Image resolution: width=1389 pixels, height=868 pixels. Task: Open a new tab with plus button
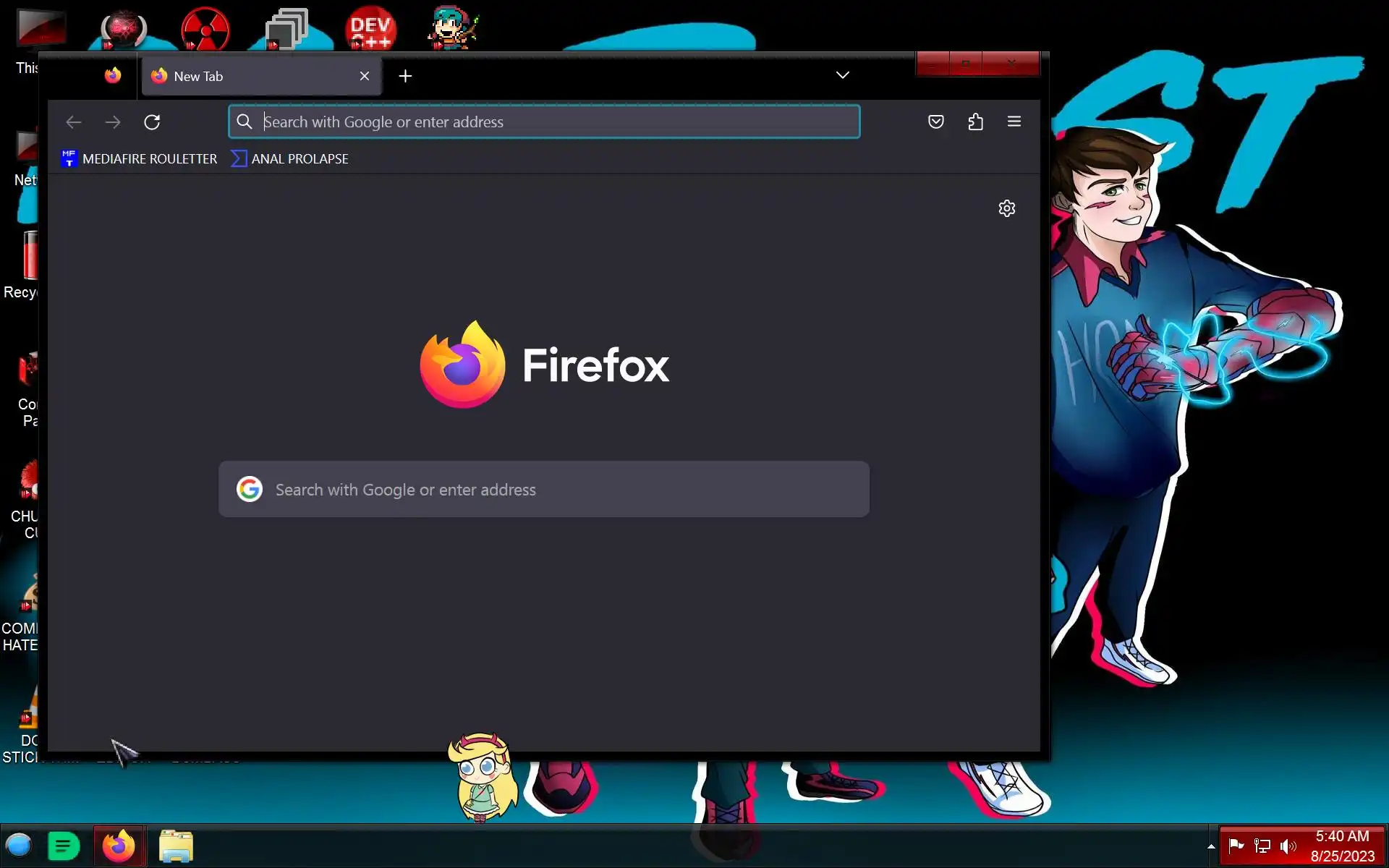(405, 76)
